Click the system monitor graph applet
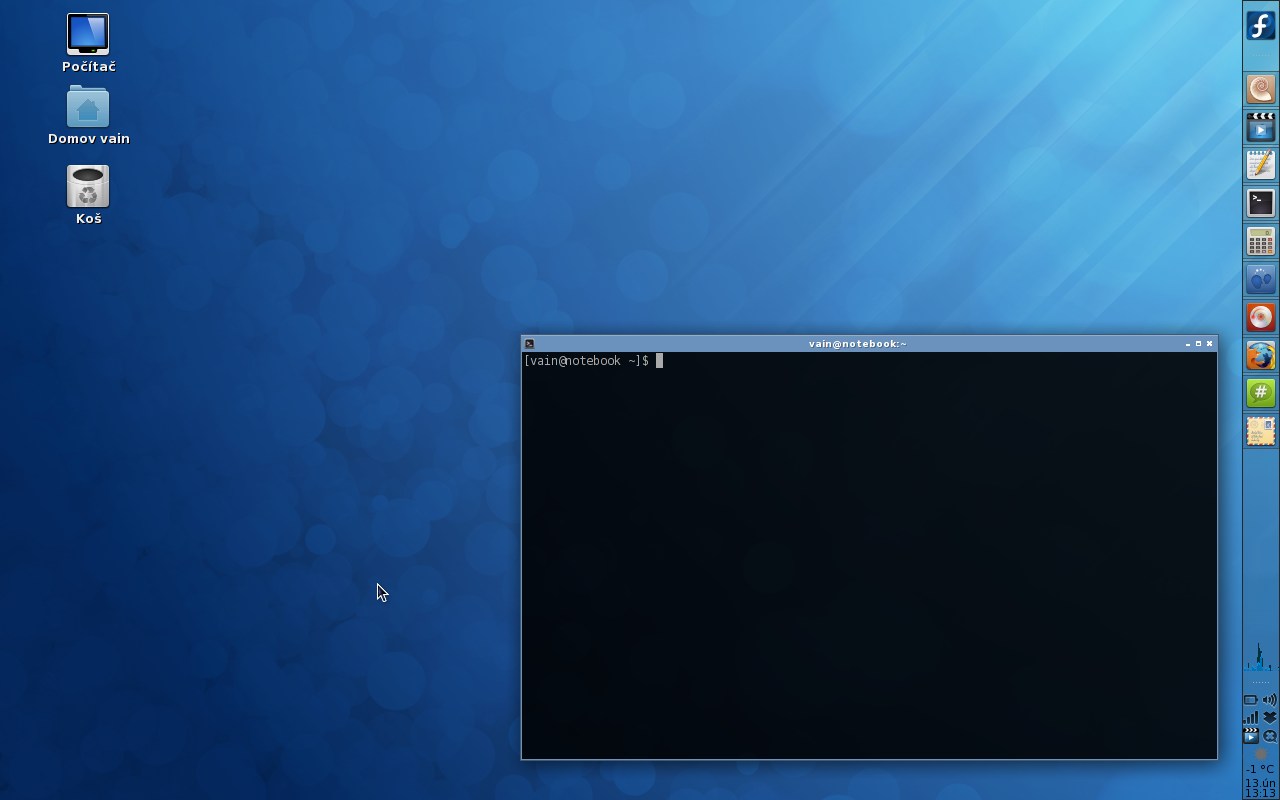Image resolution: width=1280 pixels, height=800 pixels. click(1261, 656)
